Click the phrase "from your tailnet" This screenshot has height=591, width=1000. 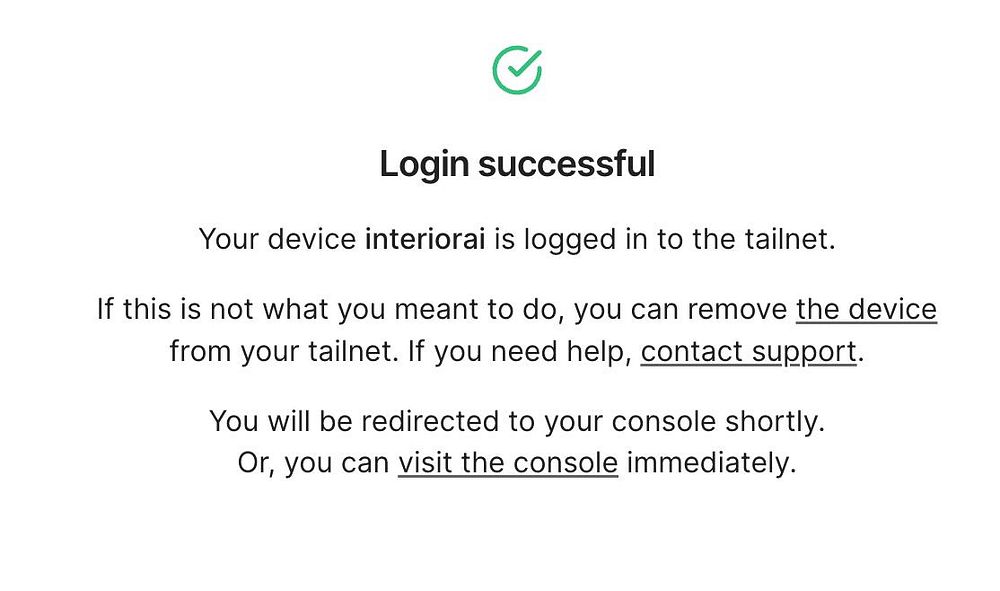click(280, 351)
